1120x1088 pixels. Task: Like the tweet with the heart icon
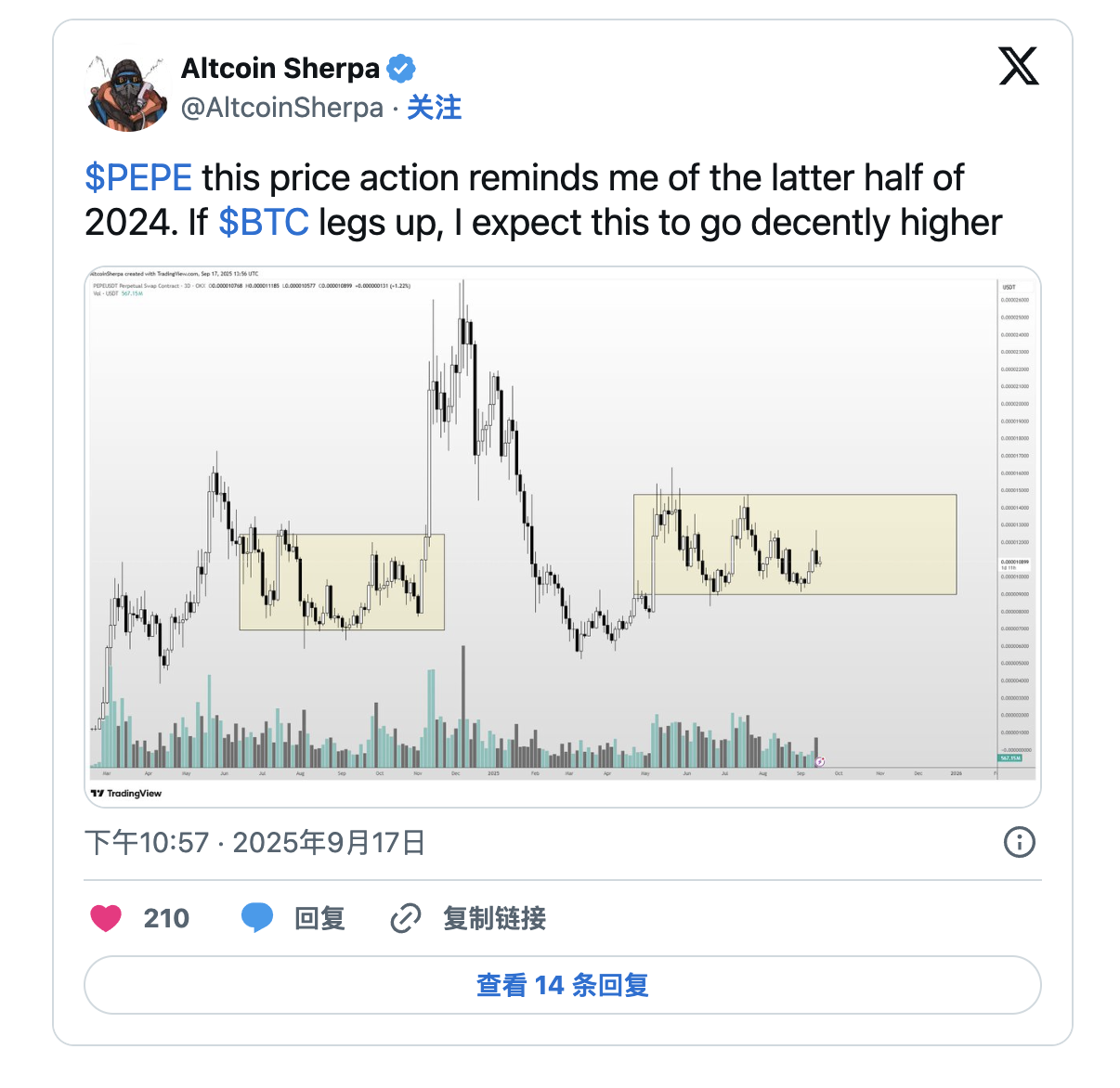(106, 918)
